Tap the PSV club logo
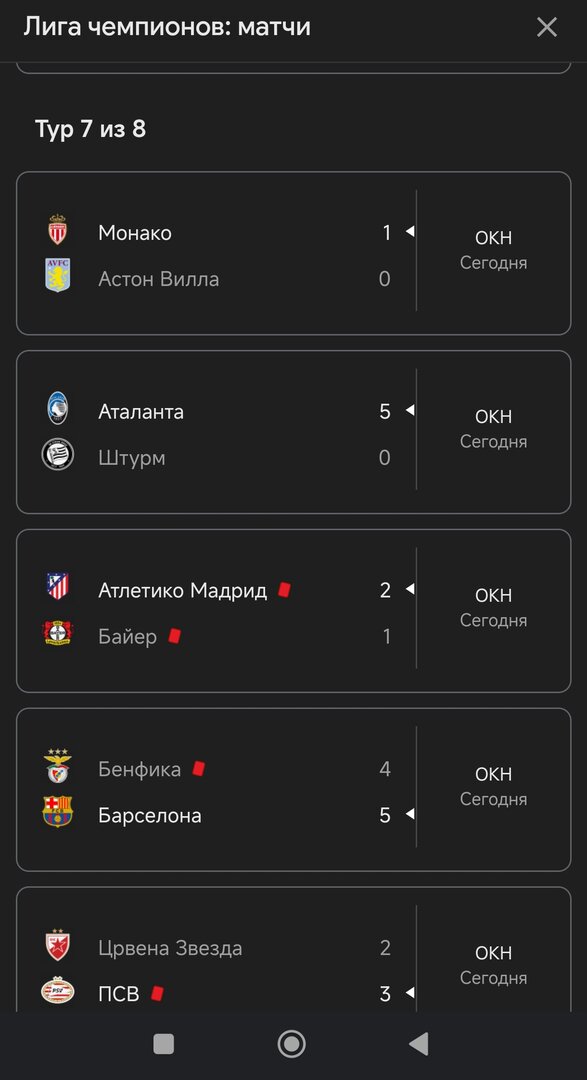This screenshot has width=587, height=1080. point(58,991)
